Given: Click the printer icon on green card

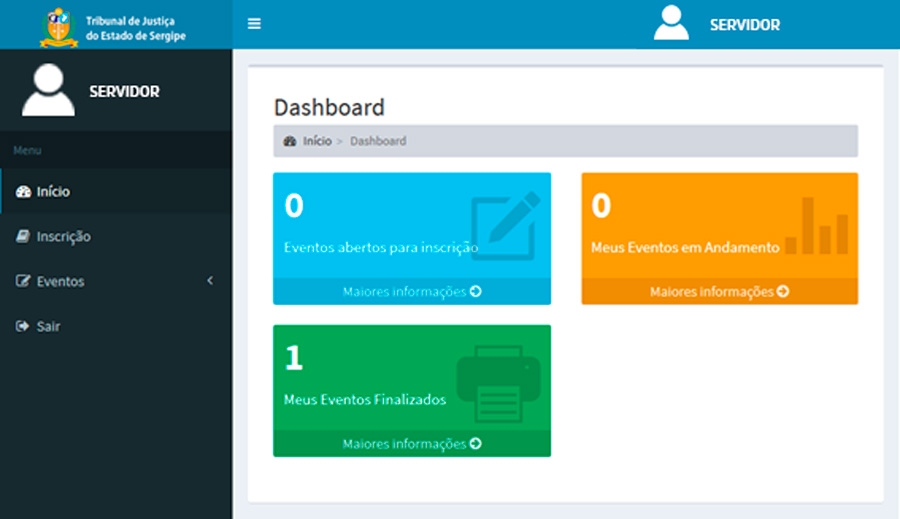Looking at the screenshot, I should tap(498, 383).
